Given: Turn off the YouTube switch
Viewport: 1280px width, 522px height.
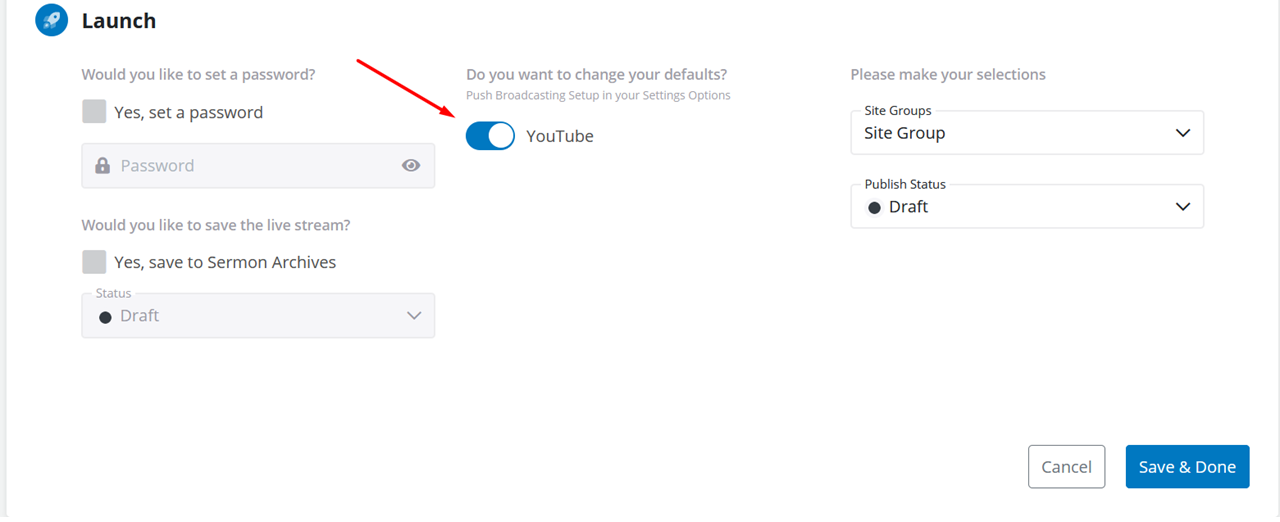Looking at the screenshot, I should point(490,136).
